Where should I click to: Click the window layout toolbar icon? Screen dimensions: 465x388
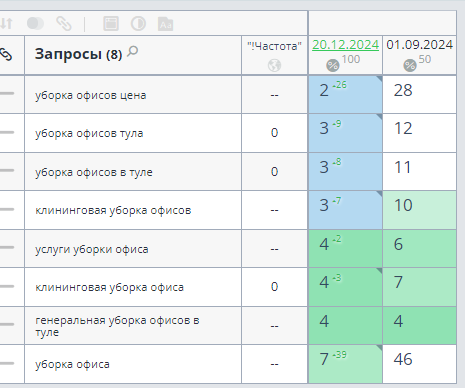tap(111, 24)
